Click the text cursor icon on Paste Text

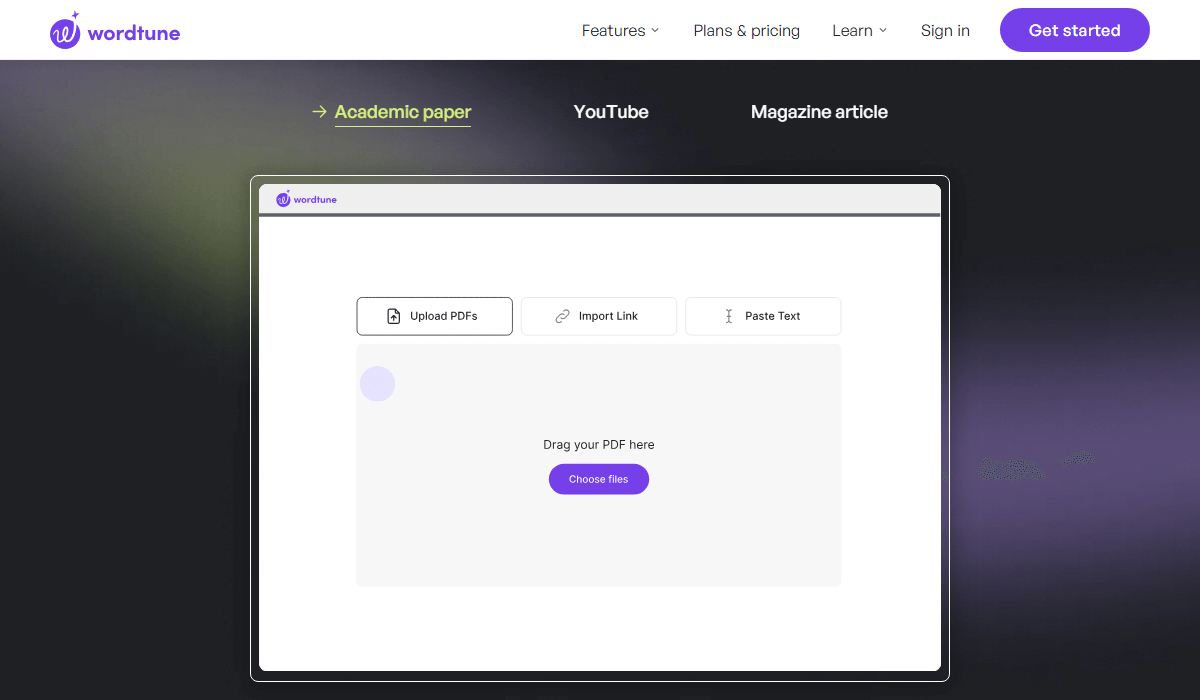728,316
